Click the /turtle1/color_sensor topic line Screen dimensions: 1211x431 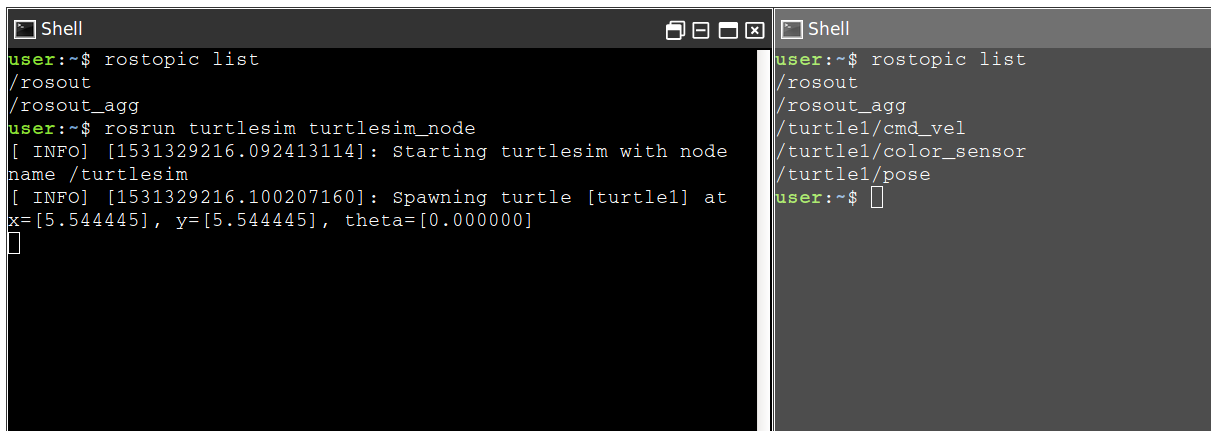click(900, 151)
